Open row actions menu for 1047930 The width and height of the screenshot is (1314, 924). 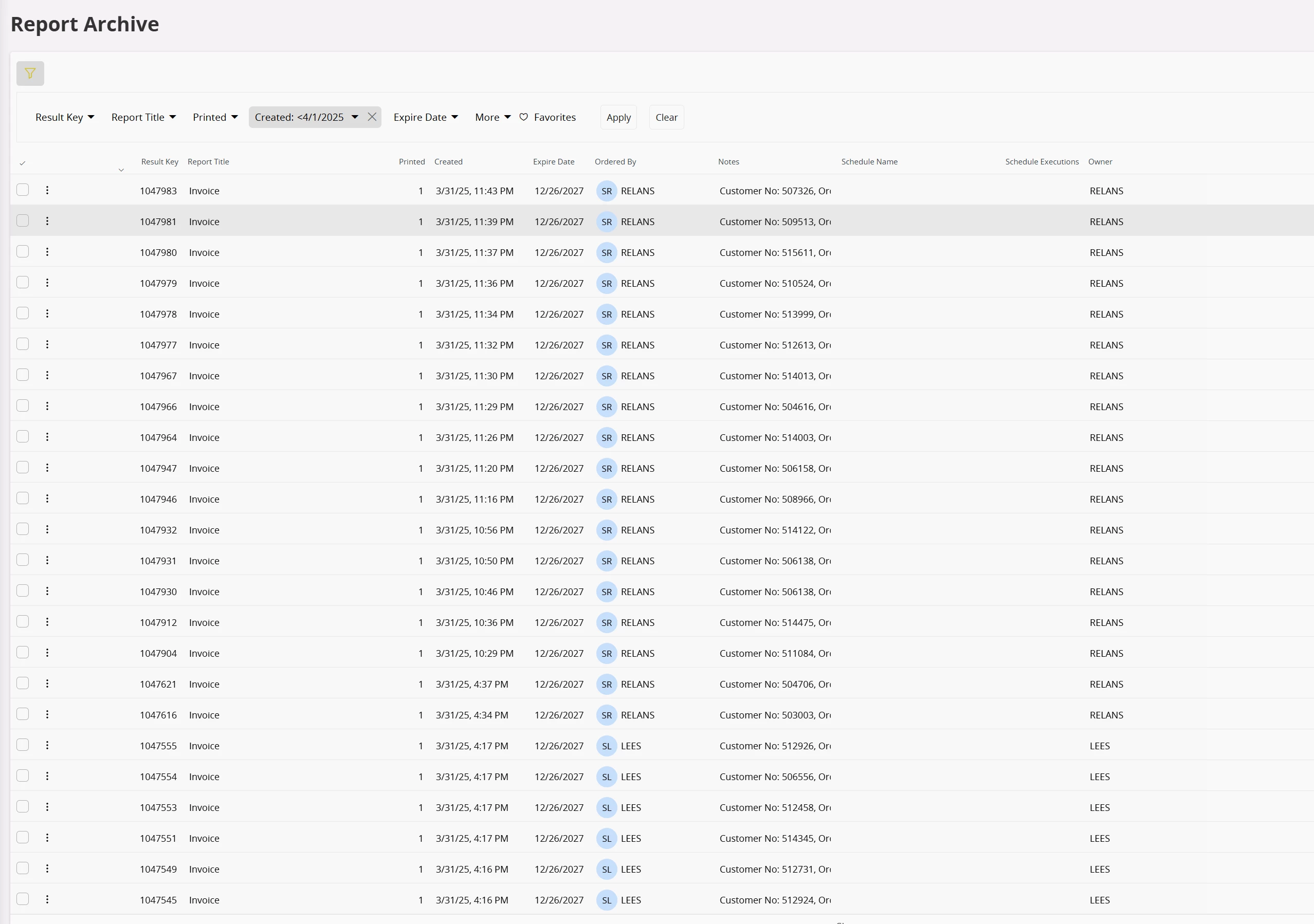coord(47,592)
